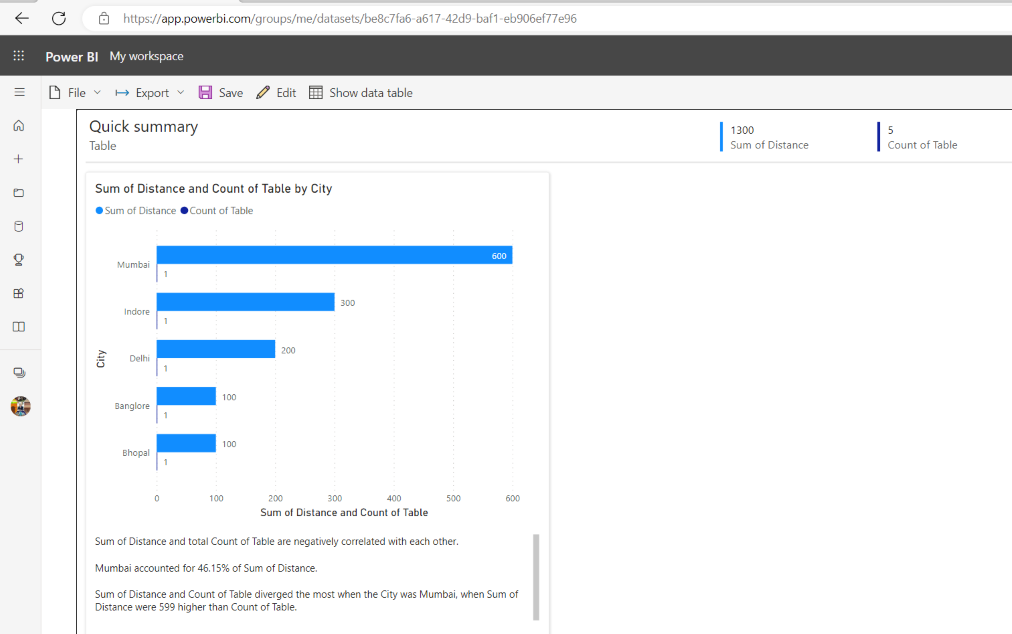Click the Create plus icon
Screen dimensions: 1012x634
pos(19,159)
